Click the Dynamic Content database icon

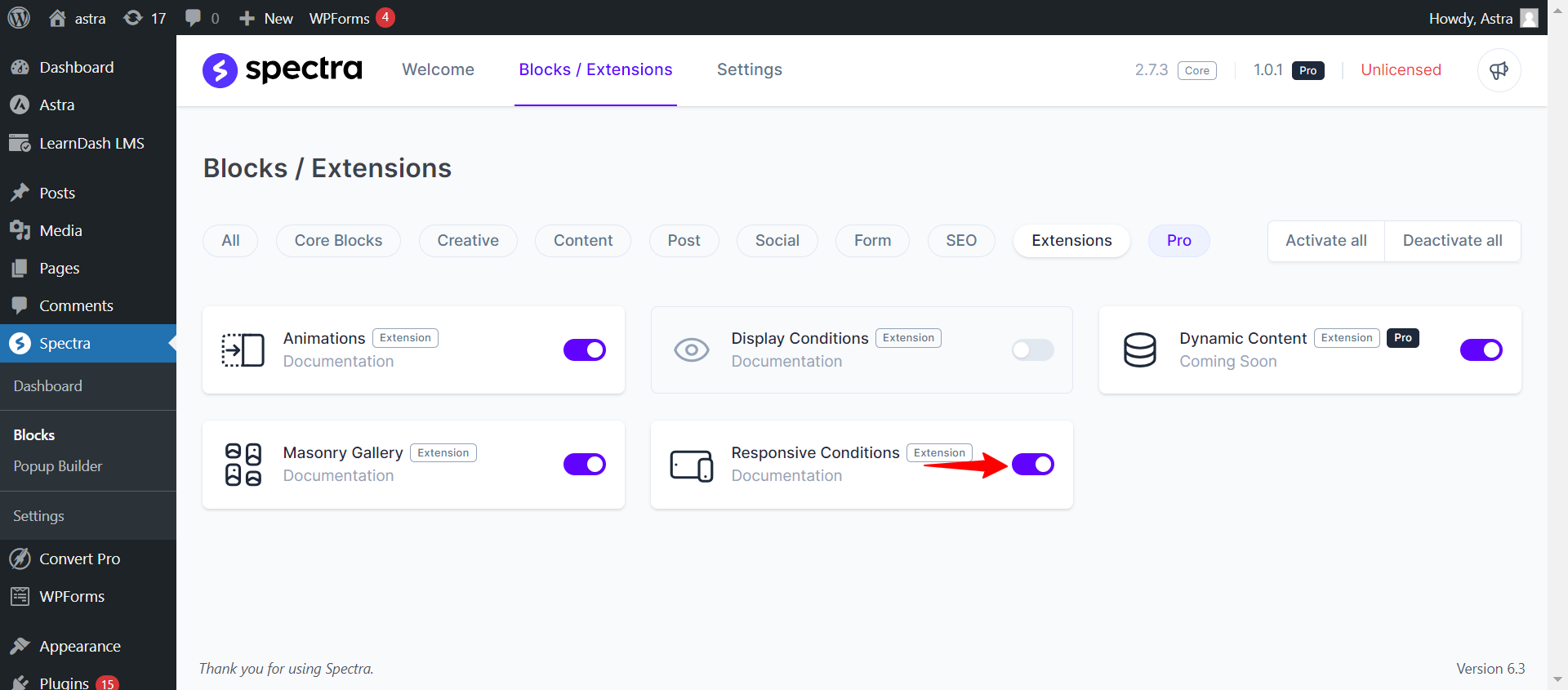pyautogui.click(x=1139, y=350)
